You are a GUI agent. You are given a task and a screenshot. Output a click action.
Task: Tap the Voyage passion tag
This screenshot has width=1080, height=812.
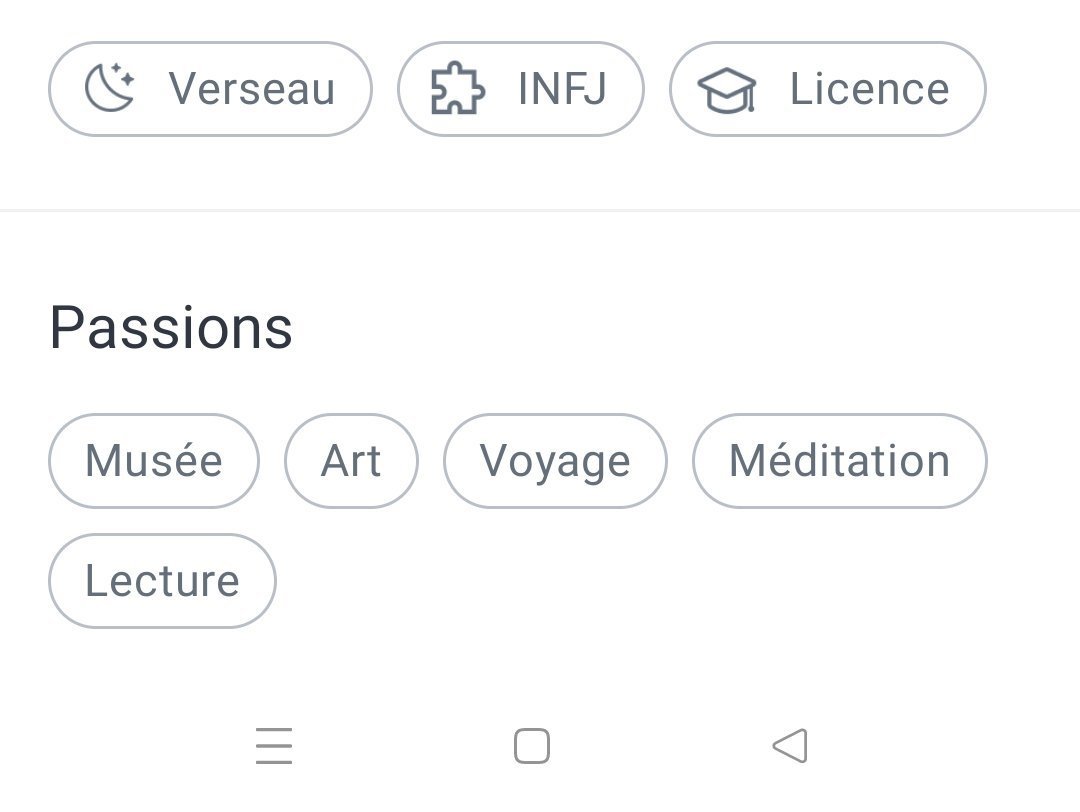(x=555, y=461)
